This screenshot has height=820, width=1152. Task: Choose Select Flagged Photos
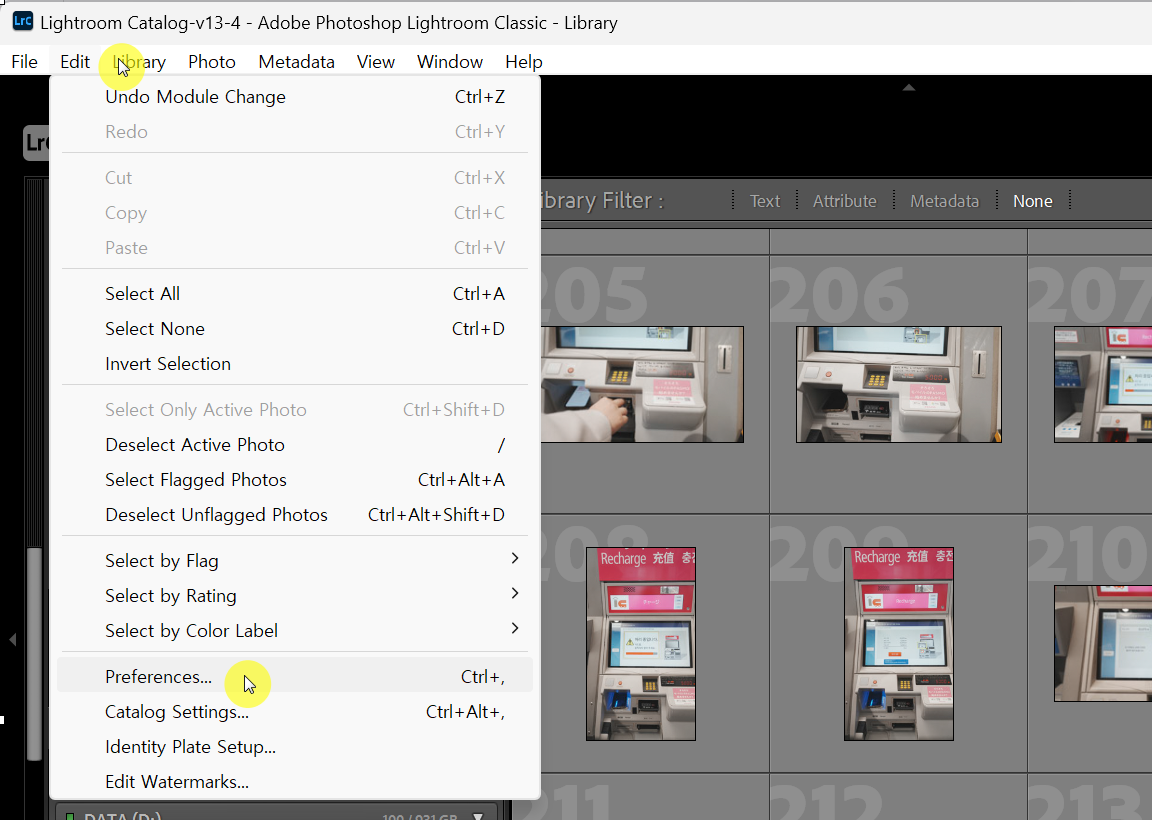pos(295,480)
